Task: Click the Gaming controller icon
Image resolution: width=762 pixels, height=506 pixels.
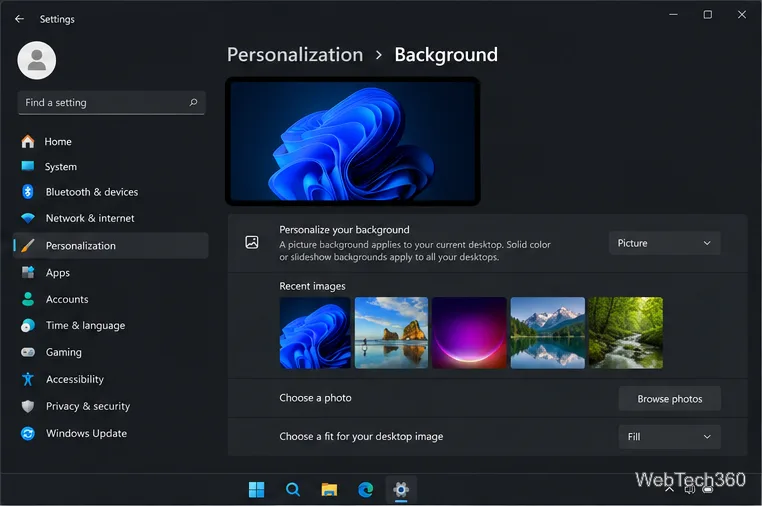Action: coord(28,352)
